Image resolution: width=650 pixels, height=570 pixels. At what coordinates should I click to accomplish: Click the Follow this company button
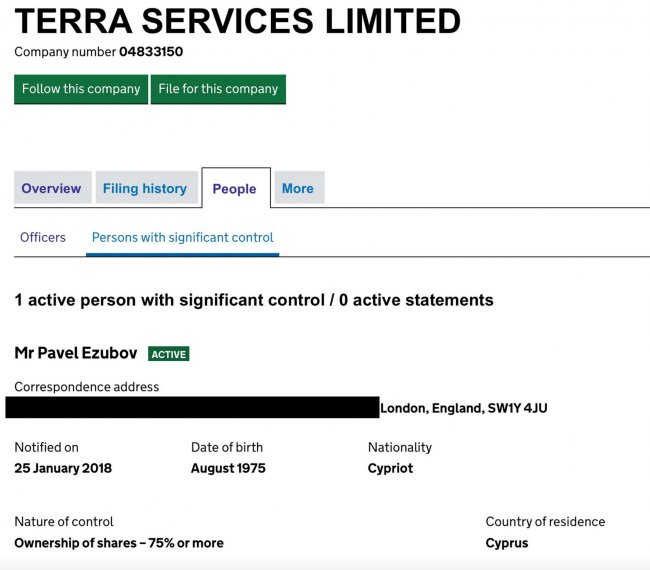(81, 89)
